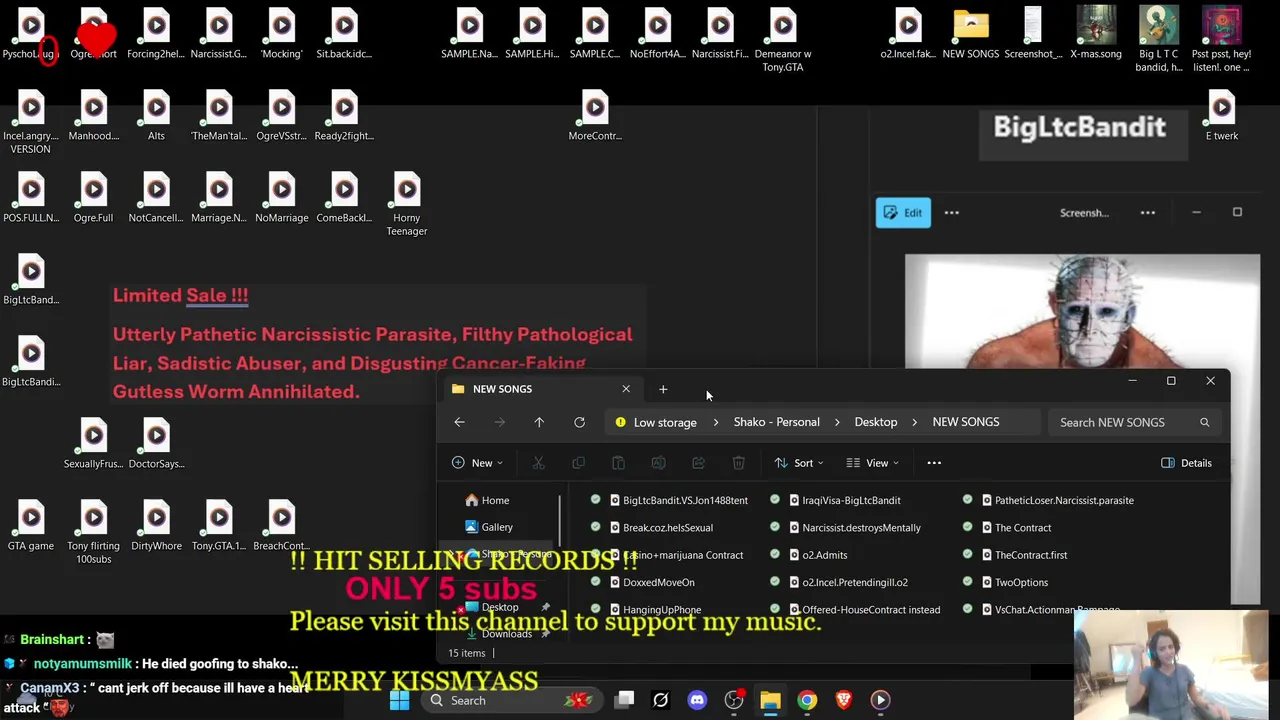Screen dimensions: 1280x720
Task: Click the Desktop breadcrumb in address bar
Action: pyautogui.click(x=876, y=422)
